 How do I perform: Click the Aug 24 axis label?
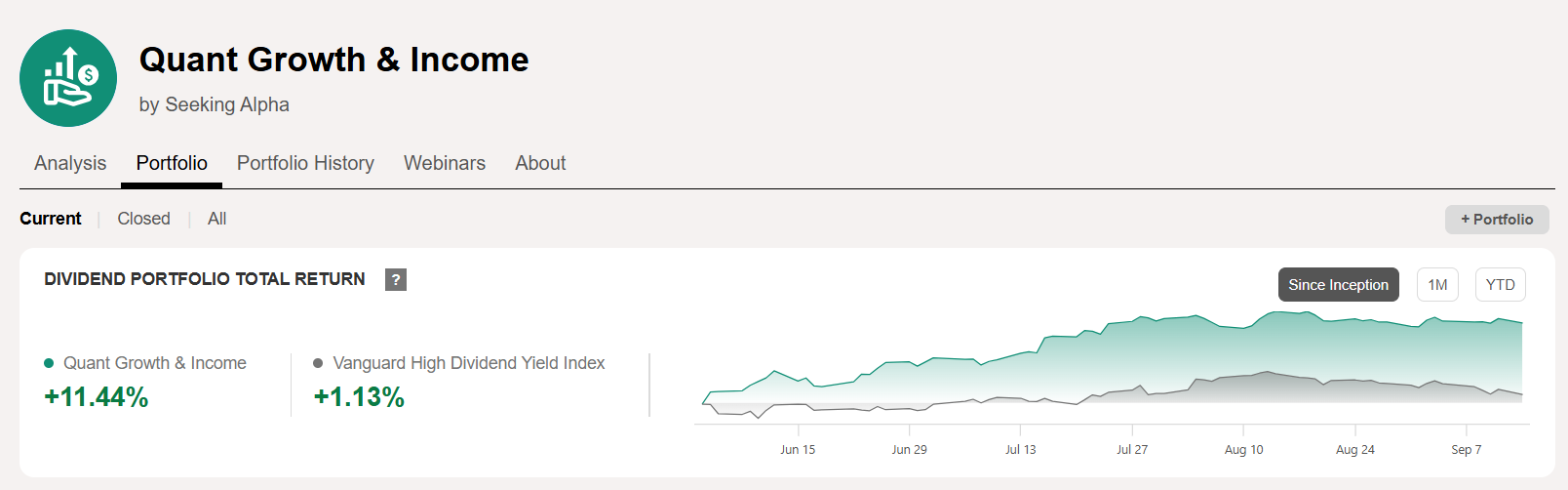click(x=1355, y=450)
